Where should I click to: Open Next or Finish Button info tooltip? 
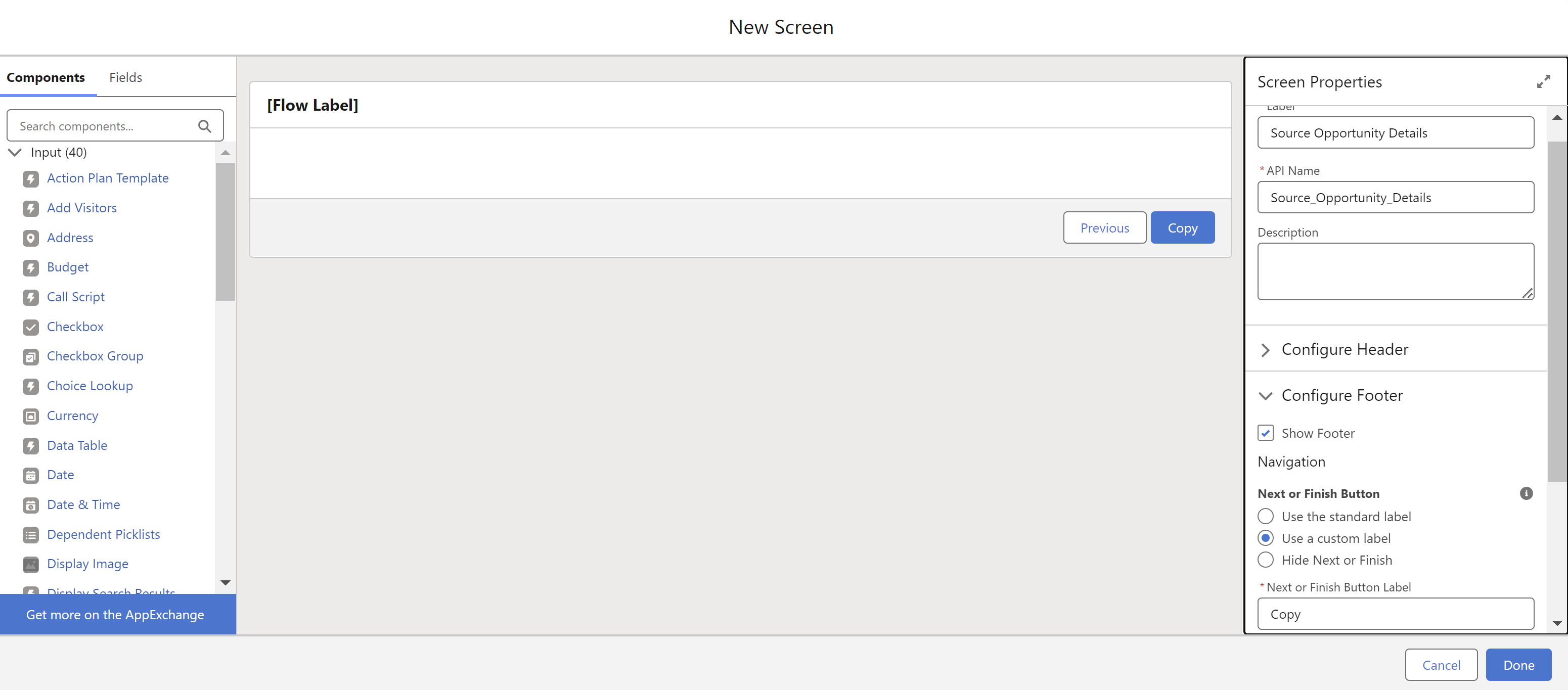1526,493
